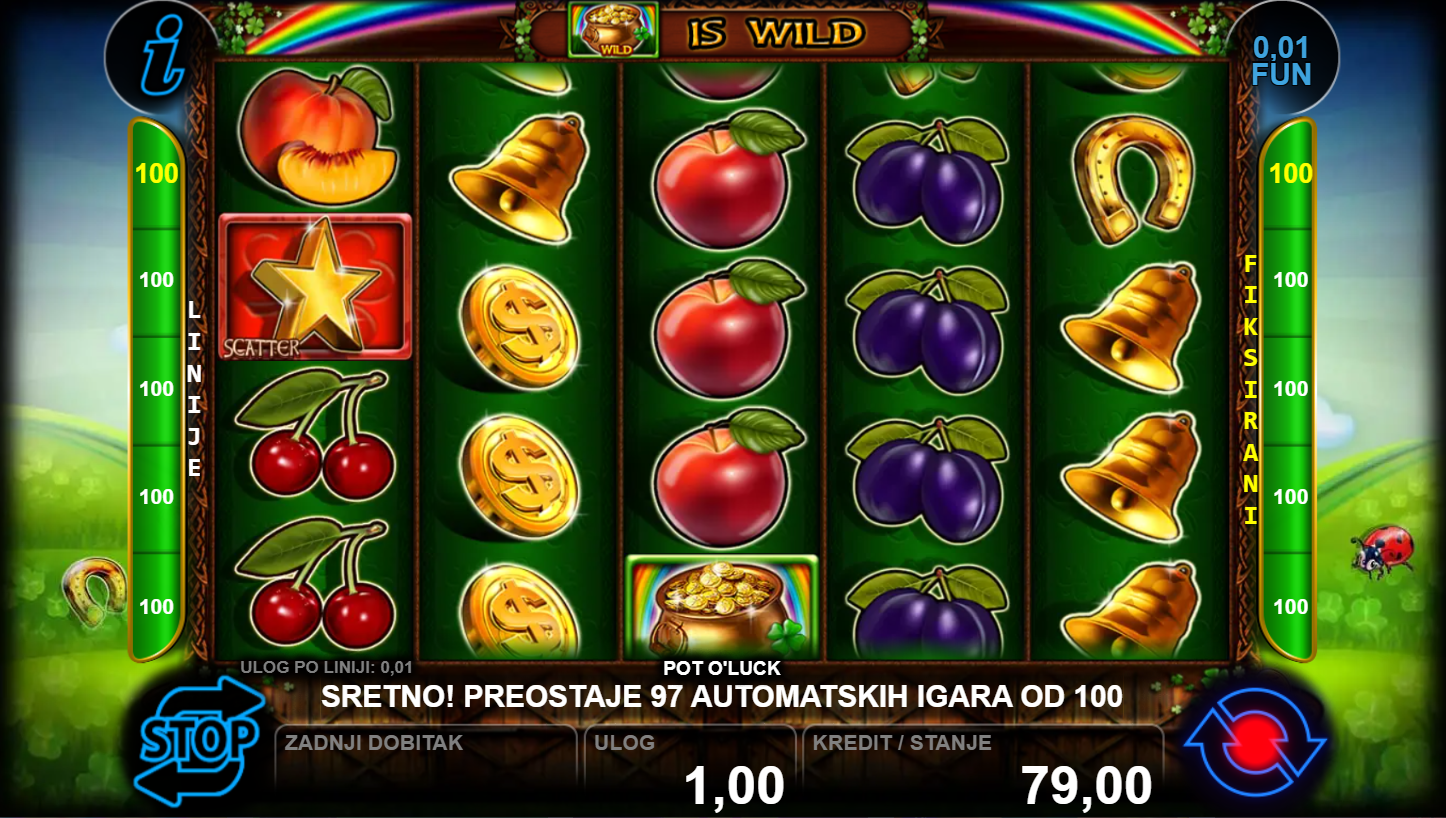
Task: Click the ladybug in the right background
Action: (x=1382, y=551)
